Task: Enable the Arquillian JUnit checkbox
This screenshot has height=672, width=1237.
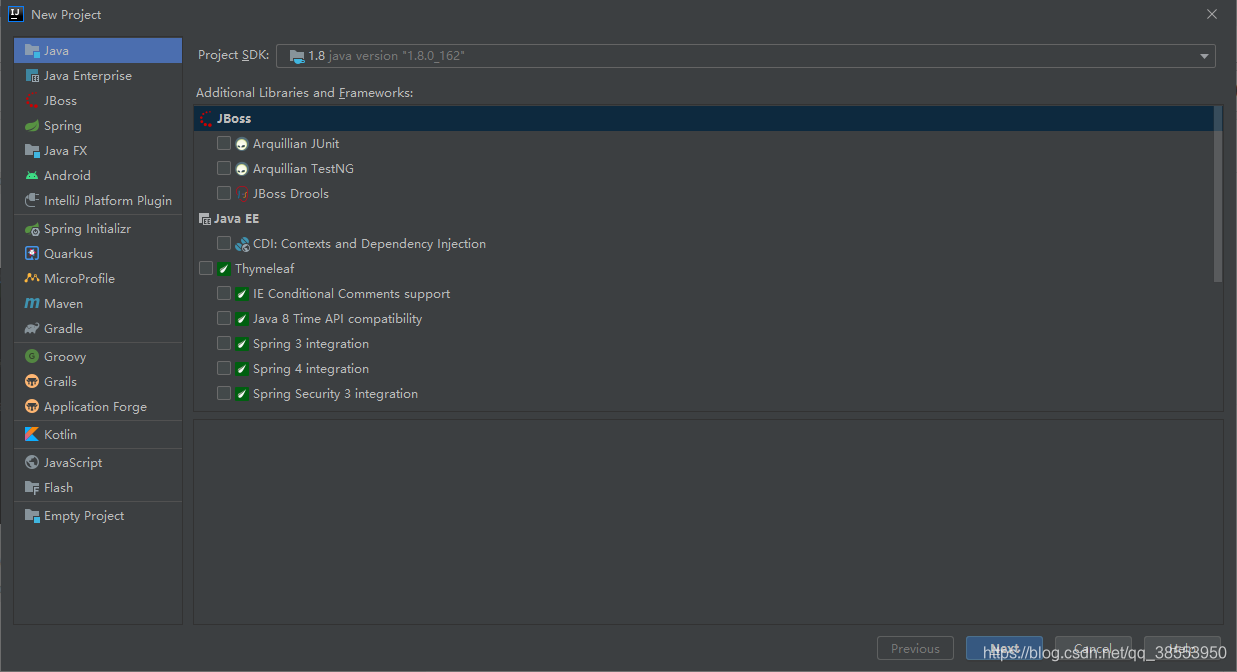Action: (x=224, y=144)
